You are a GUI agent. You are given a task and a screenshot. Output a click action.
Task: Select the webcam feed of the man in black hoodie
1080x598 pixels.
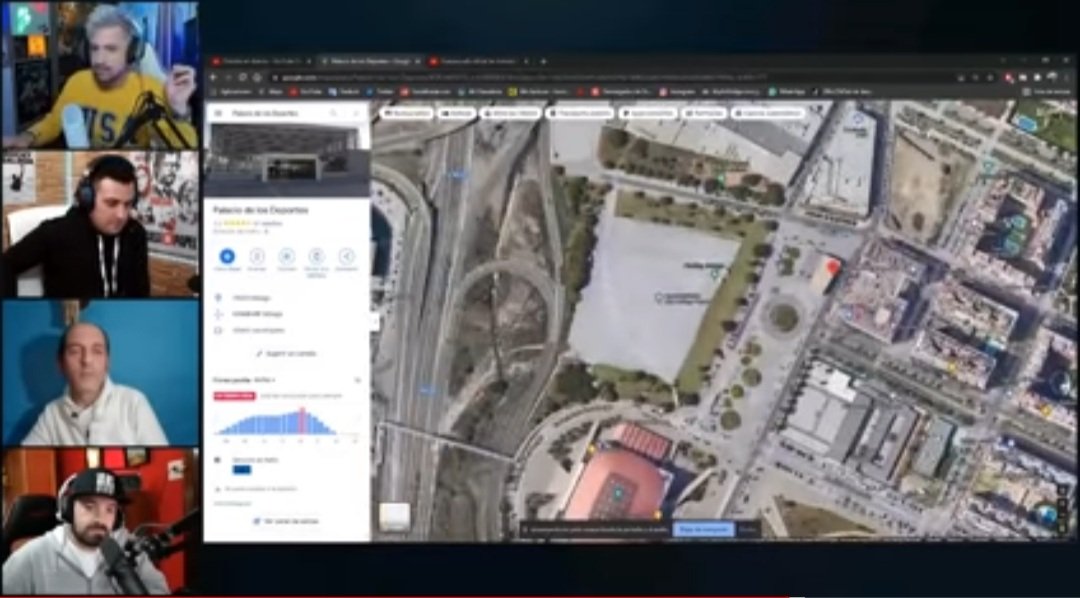101,224
